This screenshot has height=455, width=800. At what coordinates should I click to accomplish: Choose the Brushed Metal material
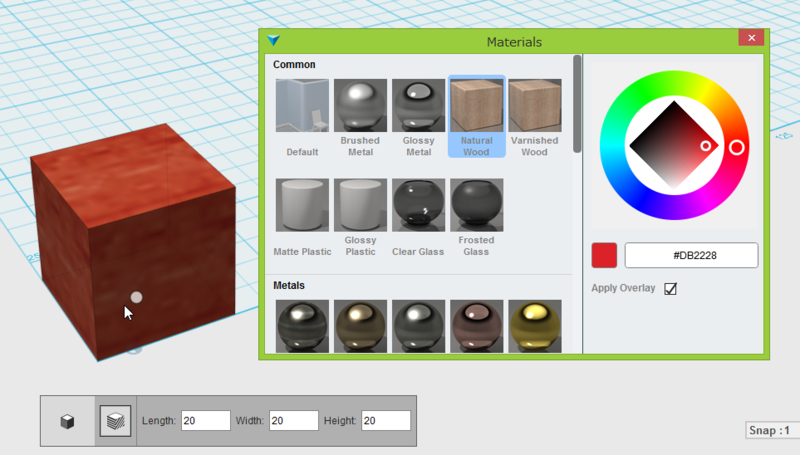(x=360, y=106)
